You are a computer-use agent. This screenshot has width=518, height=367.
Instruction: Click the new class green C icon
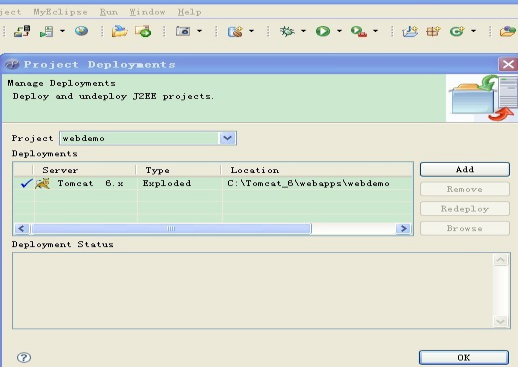tap(457, 31)
